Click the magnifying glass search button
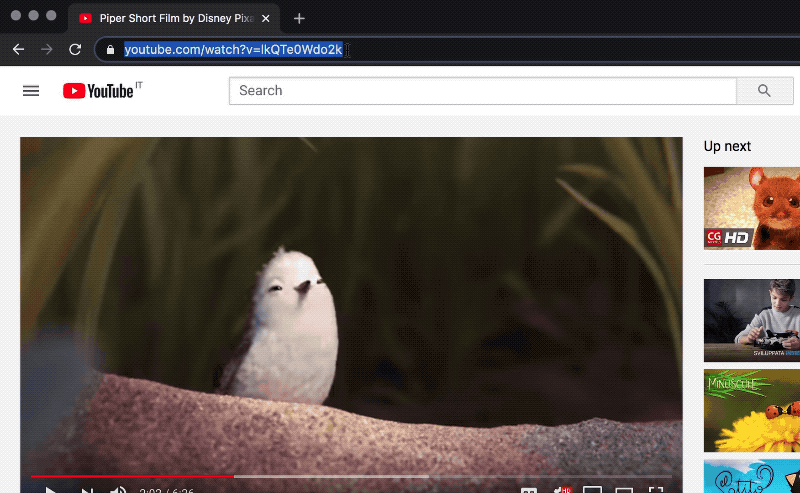 pos(764,91)
